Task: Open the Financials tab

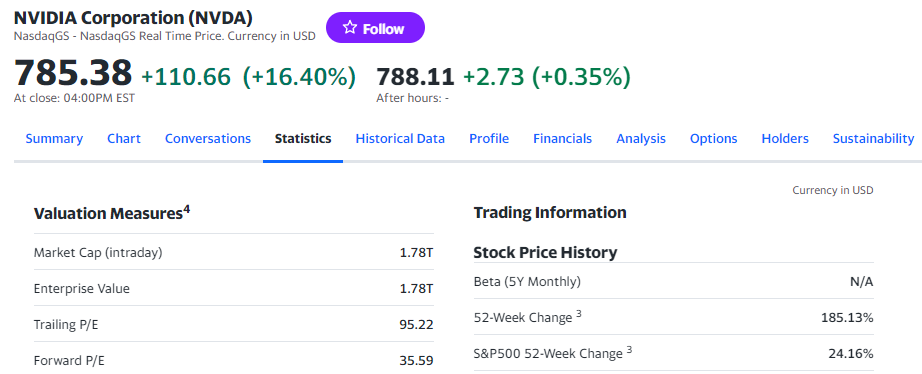Action: pyautogui.click(x=562, y=139)
